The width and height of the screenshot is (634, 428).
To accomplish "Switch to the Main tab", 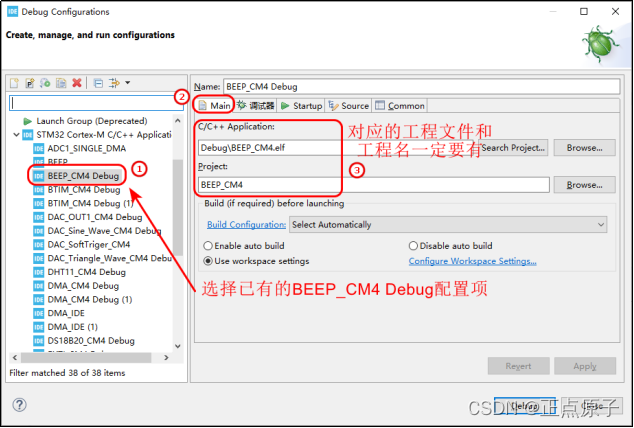I will pos(214,106).
